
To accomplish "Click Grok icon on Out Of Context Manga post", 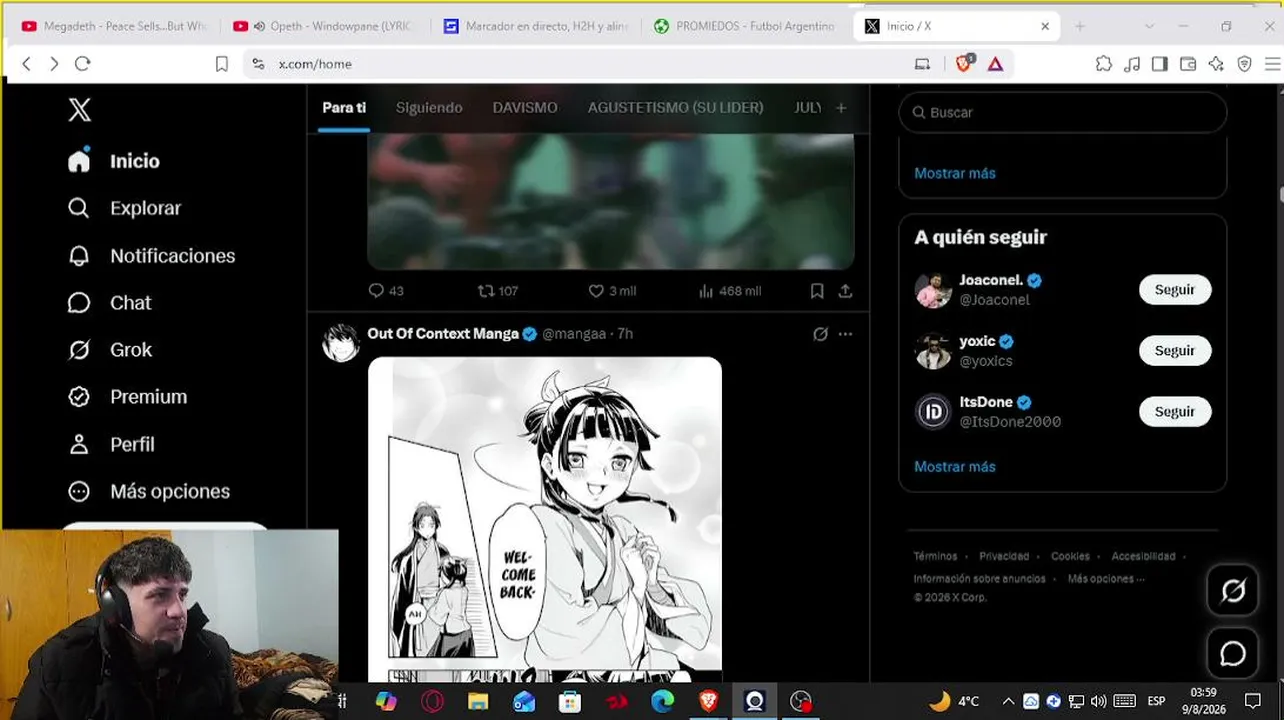I will tap(820, 334).
